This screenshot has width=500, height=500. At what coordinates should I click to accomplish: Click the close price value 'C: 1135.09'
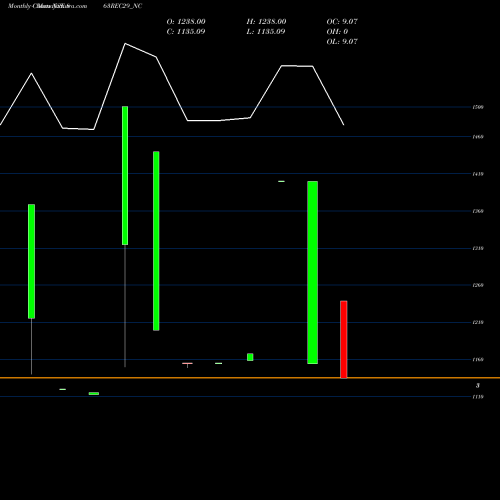[x=186, y=31]
